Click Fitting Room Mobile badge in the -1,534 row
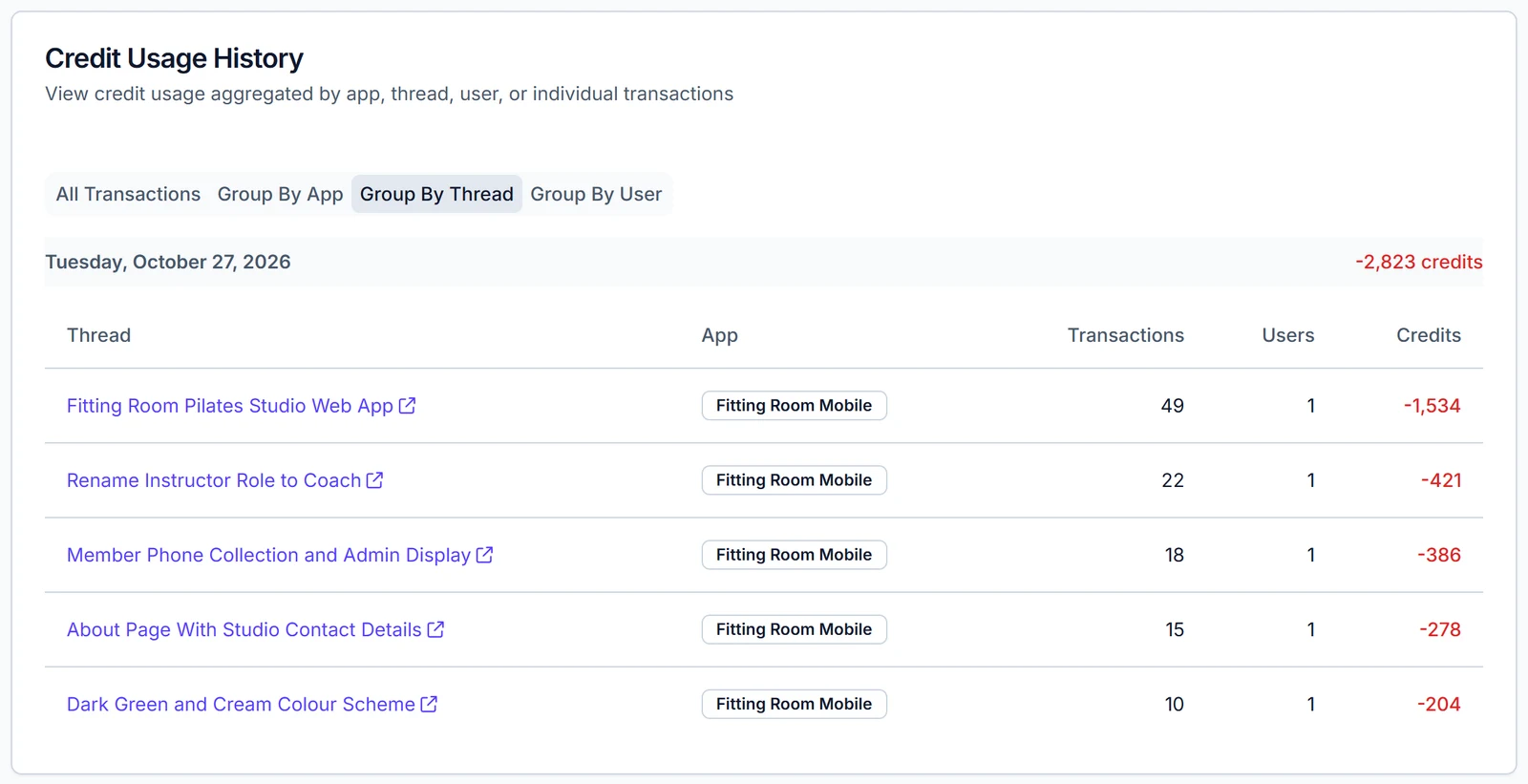Image resolution: width=1528 pixels, height=784 pixels. pos(795,406)
